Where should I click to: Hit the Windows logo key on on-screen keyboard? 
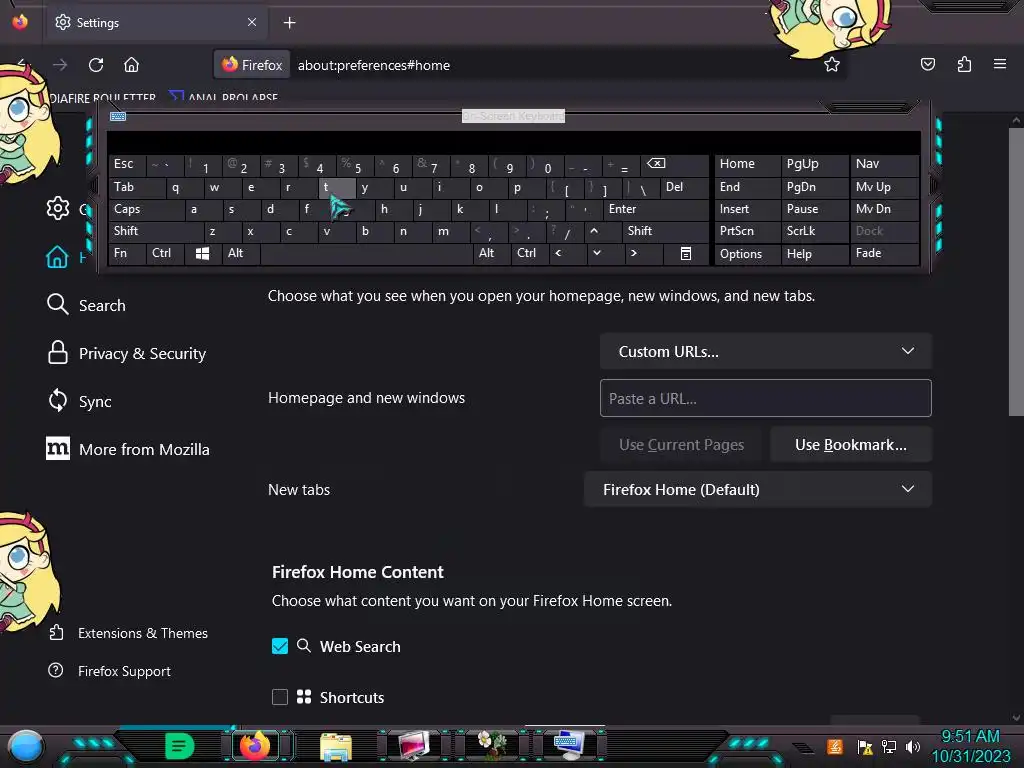pyautogui.click(x=202, y=253)
